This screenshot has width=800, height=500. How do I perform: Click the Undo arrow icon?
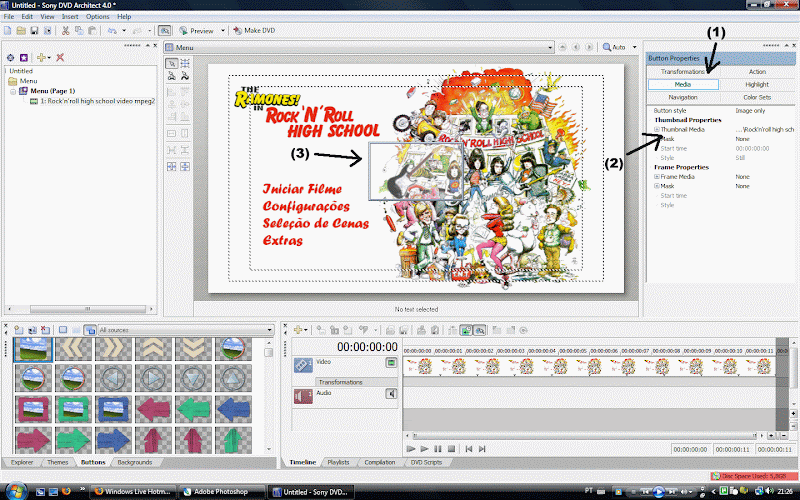[x=112, y=31]
